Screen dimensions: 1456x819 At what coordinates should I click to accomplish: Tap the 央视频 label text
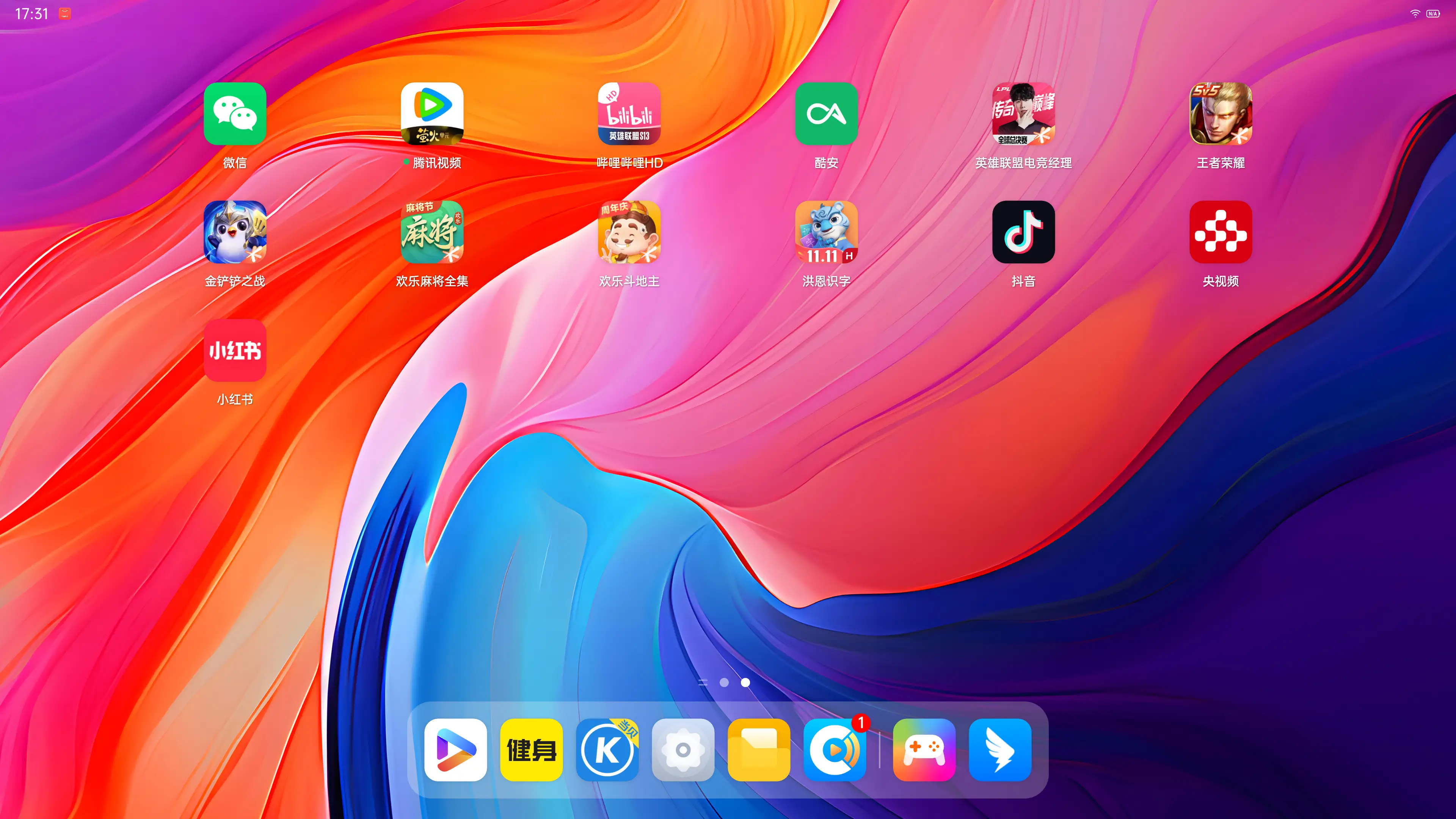[x=1221, y=281]
